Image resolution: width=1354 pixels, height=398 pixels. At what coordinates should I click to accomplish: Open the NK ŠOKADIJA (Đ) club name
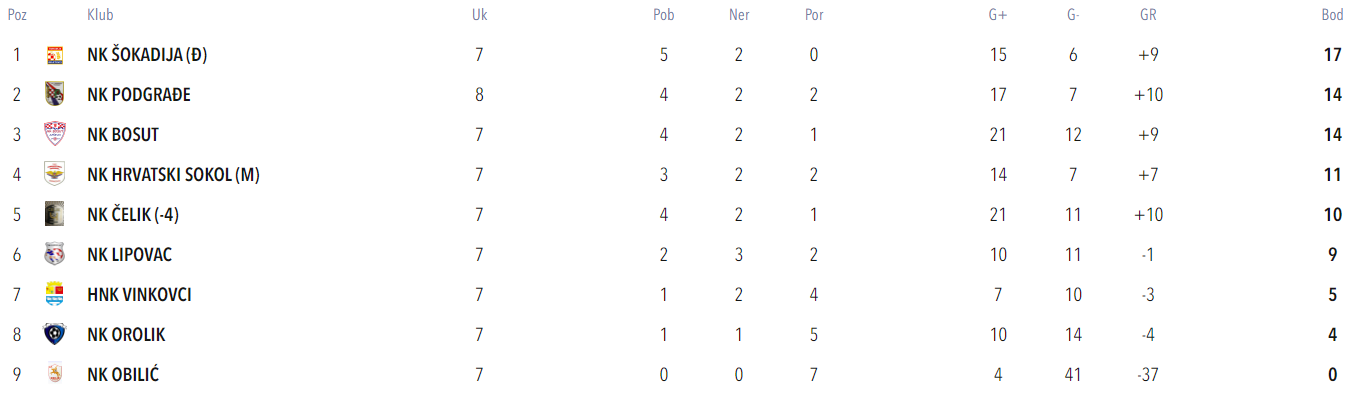coord(147,55)
